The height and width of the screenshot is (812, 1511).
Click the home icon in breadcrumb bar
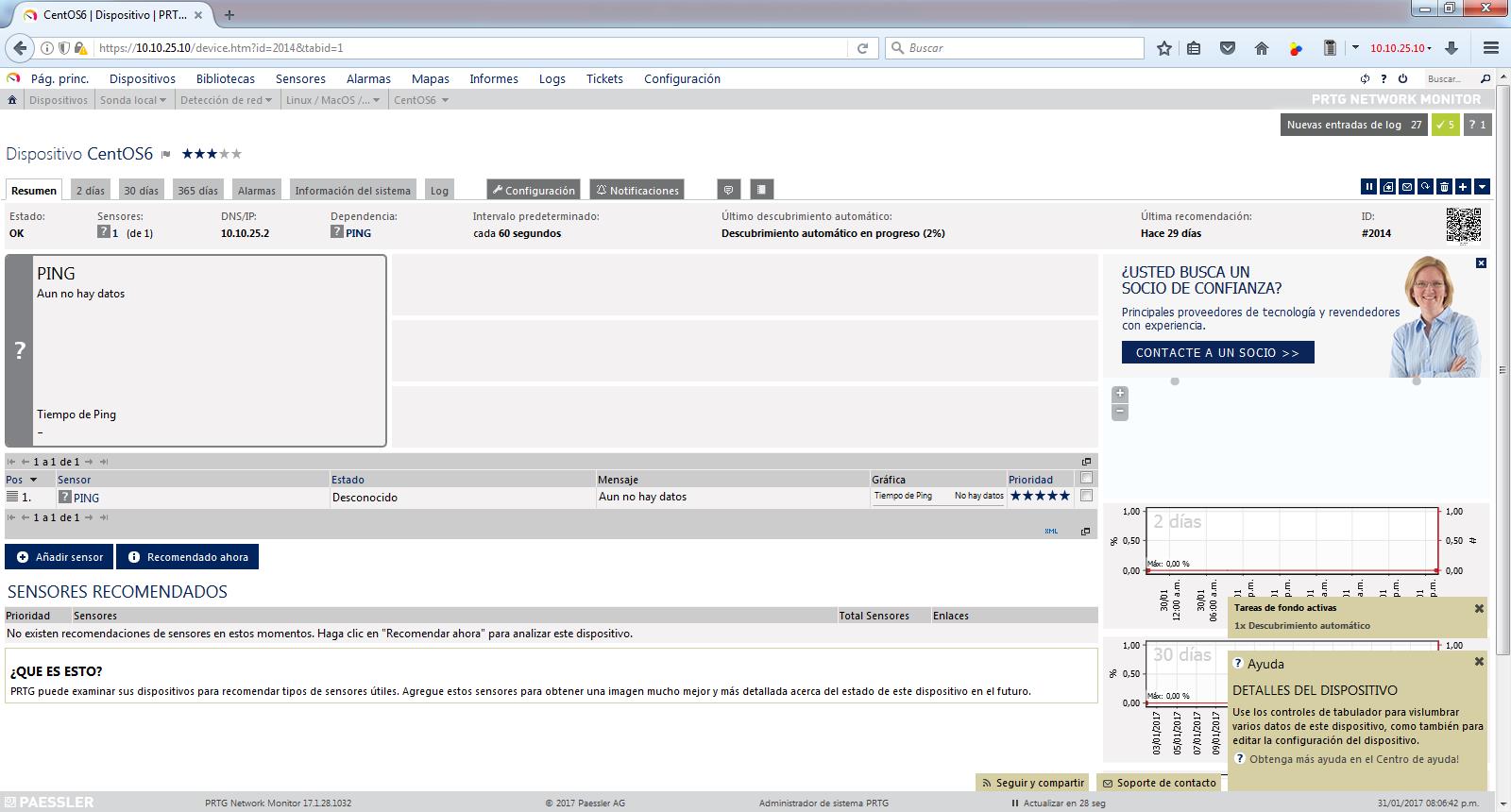coord(12,99)
